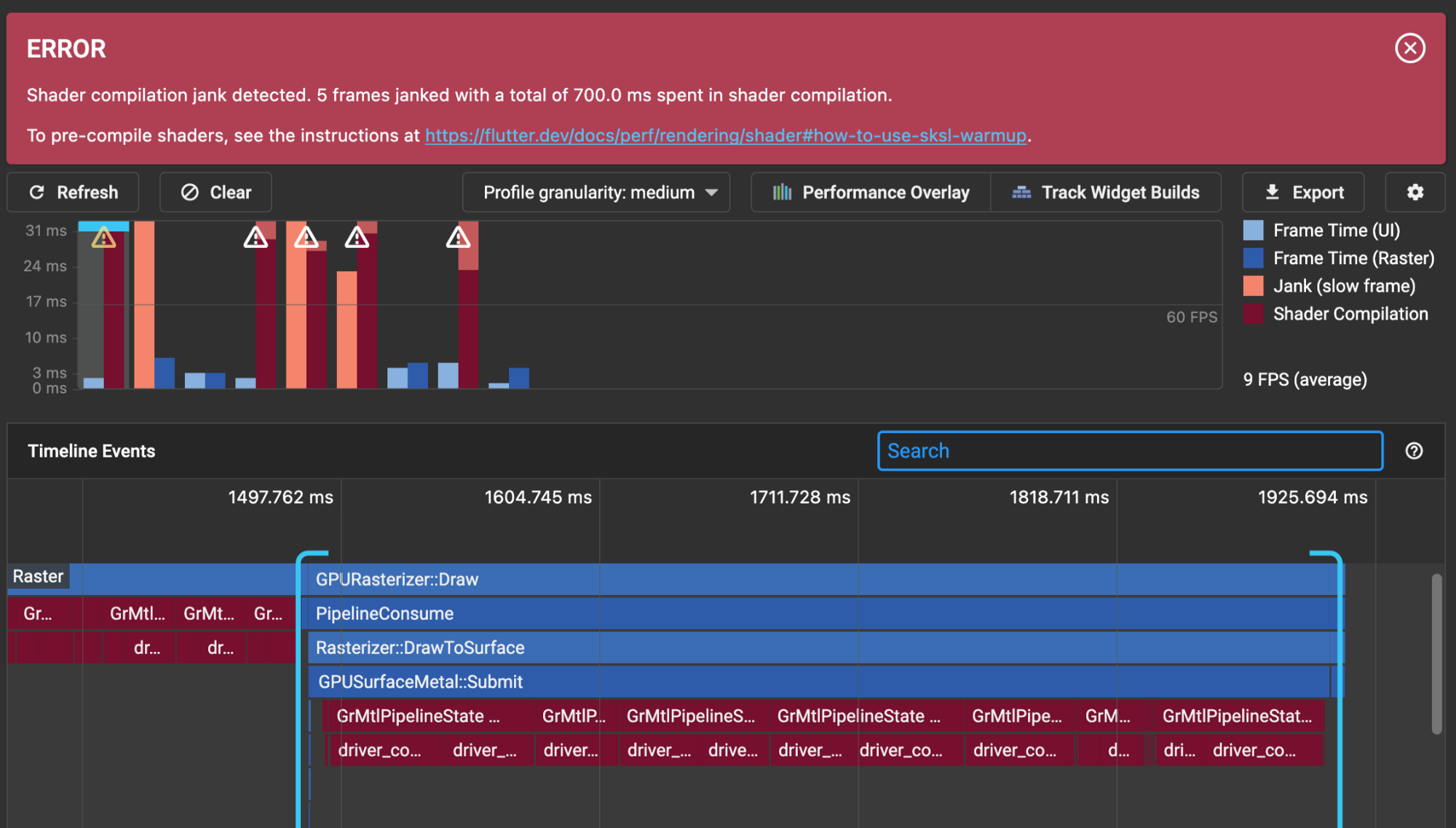Expand the GPURasterizer::Draw timeline event
This screenshot has width=1456, height=828.
[x=396, y=578]
